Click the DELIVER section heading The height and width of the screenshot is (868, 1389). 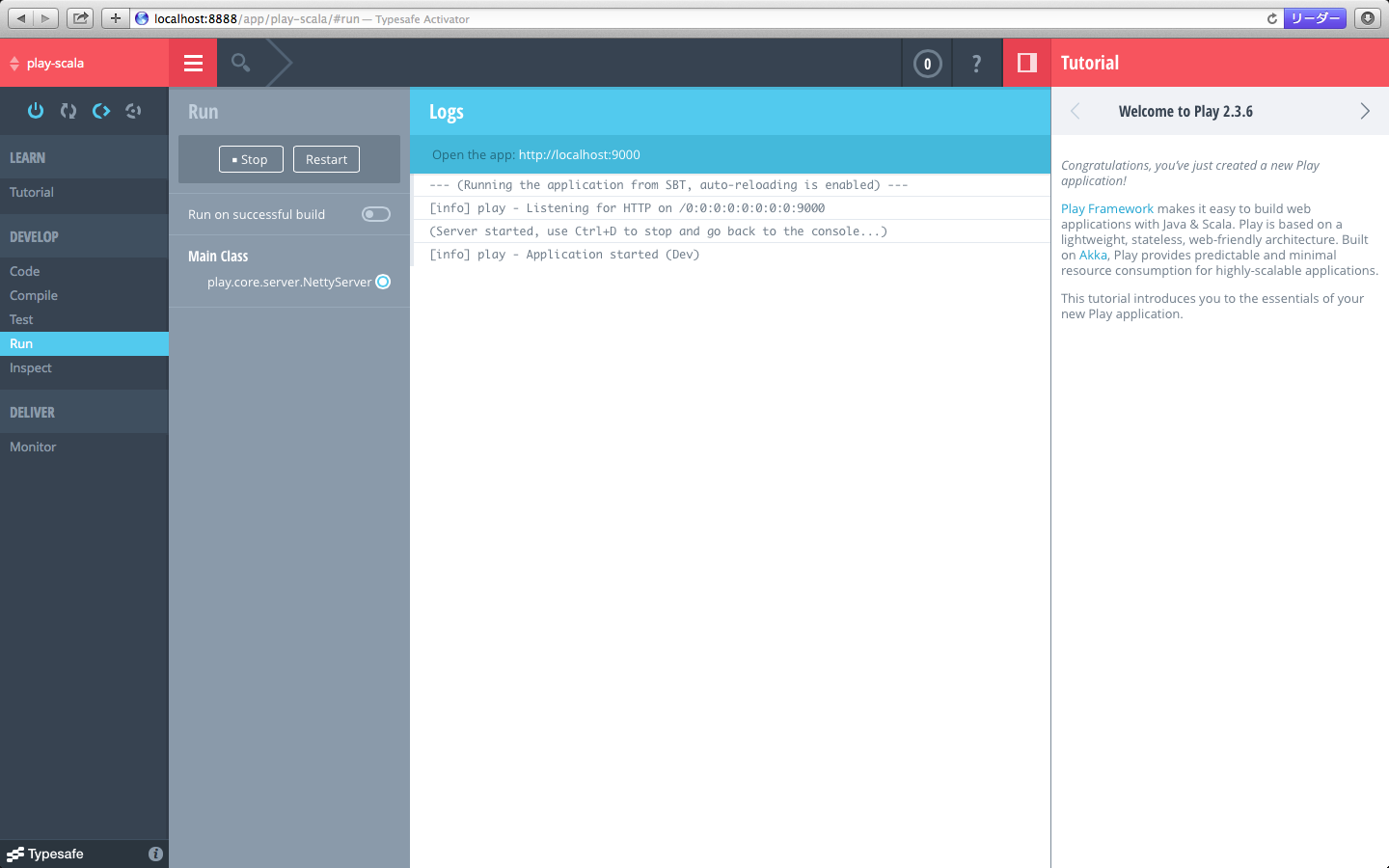(x=32, y=412)
